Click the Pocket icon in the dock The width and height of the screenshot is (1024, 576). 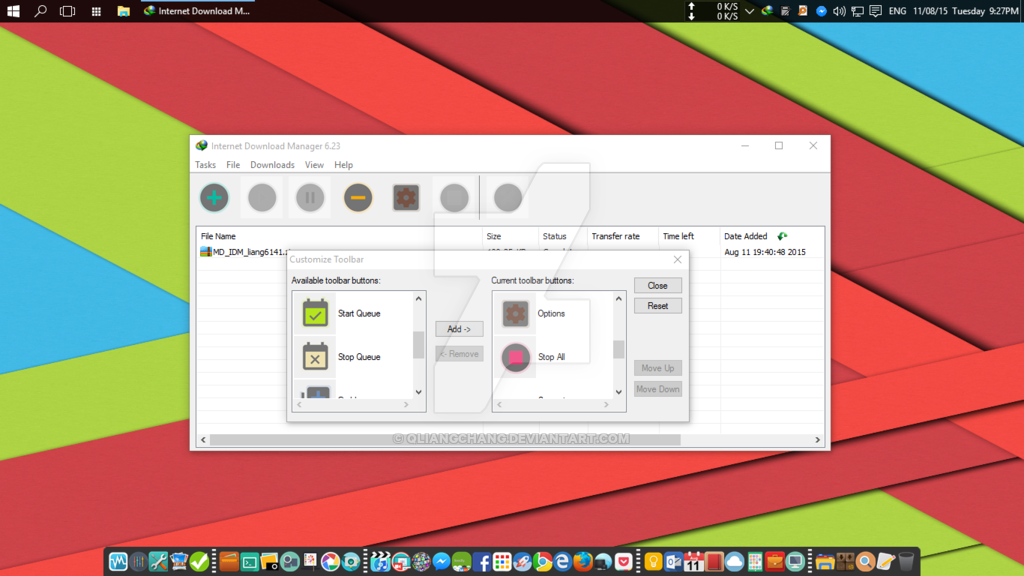624,562
